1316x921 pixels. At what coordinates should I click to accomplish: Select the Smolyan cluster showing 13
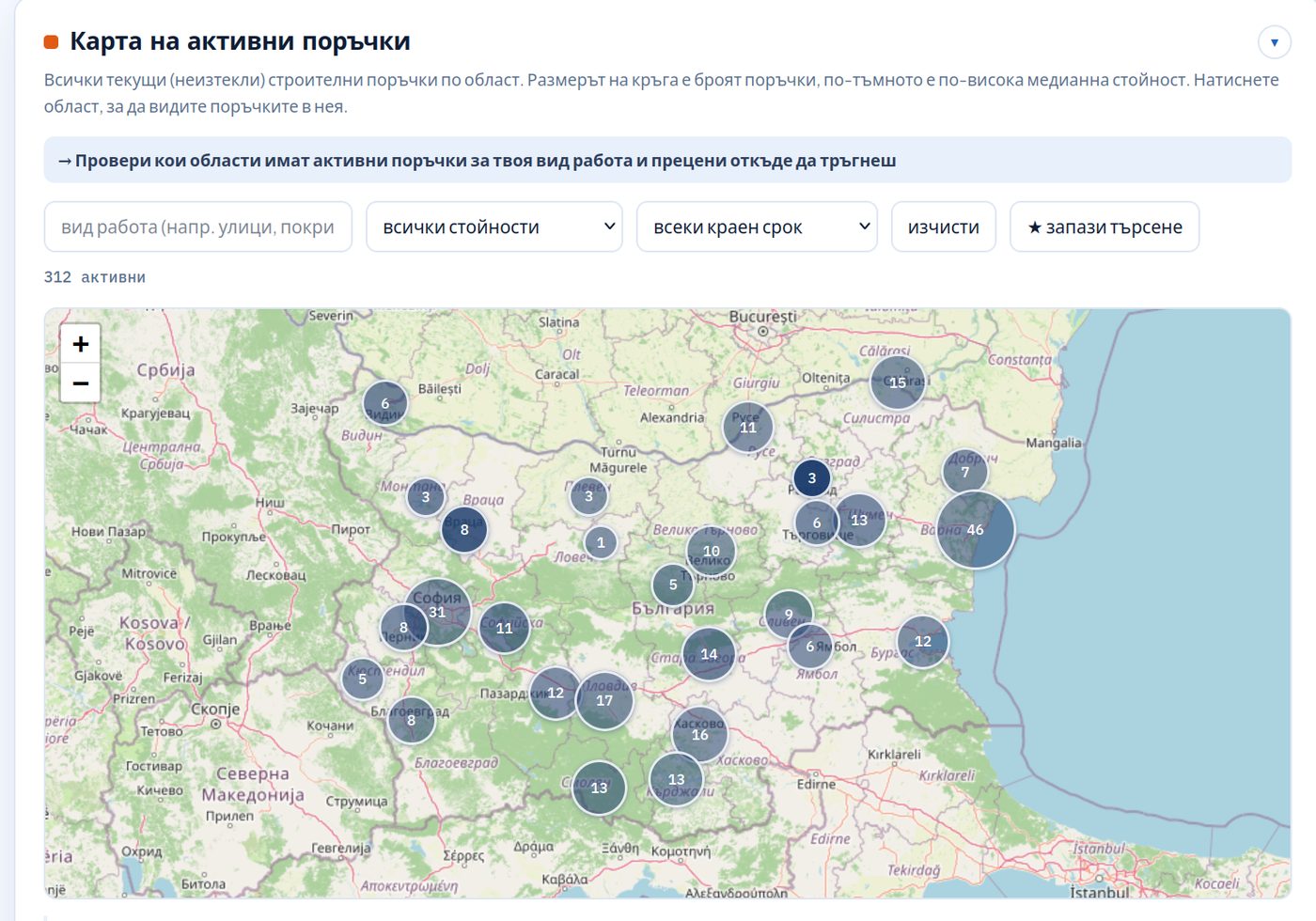coord(599,788)
